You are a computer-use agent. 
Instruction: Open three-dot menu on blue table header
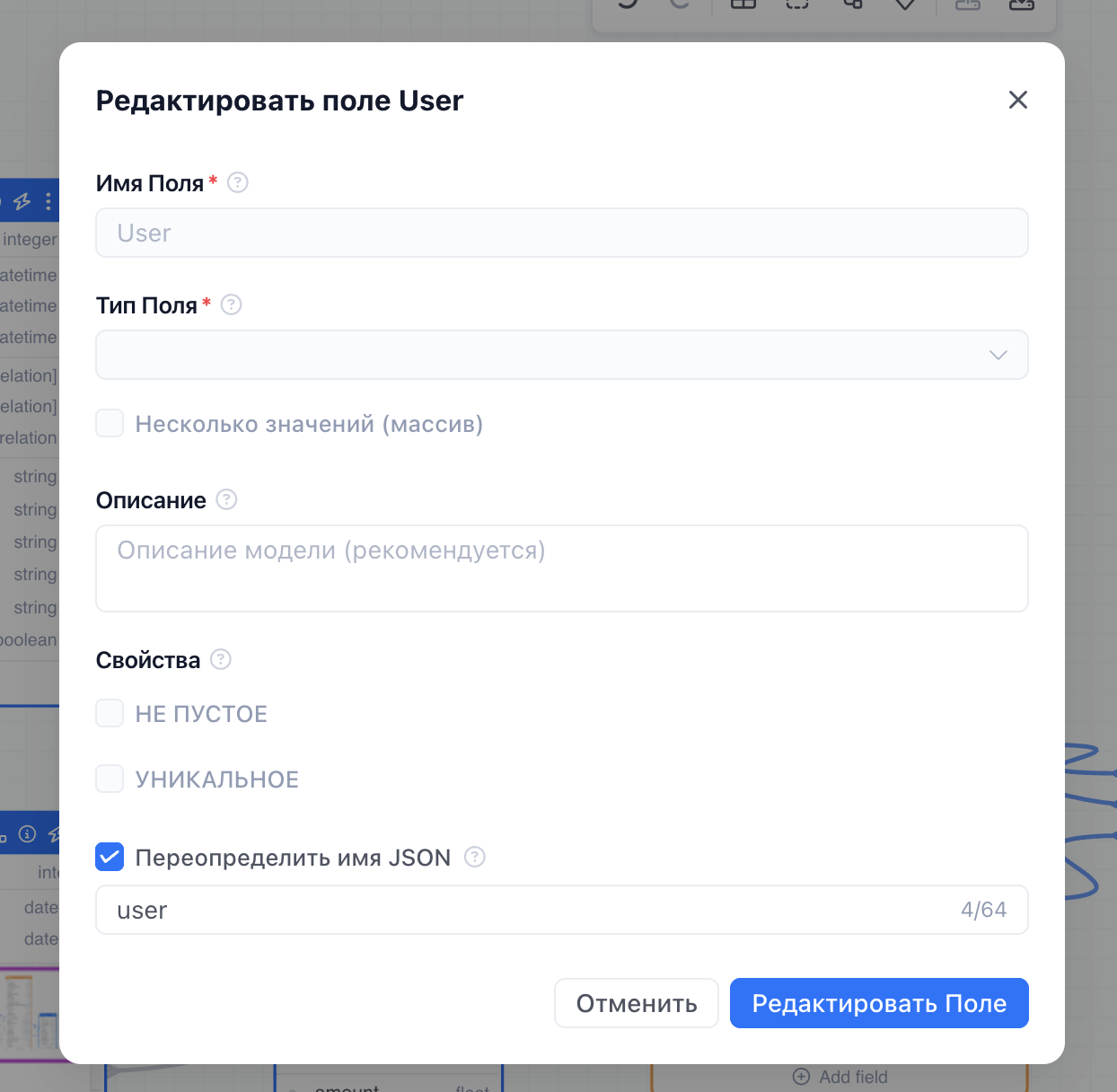[x=48, y=201]
